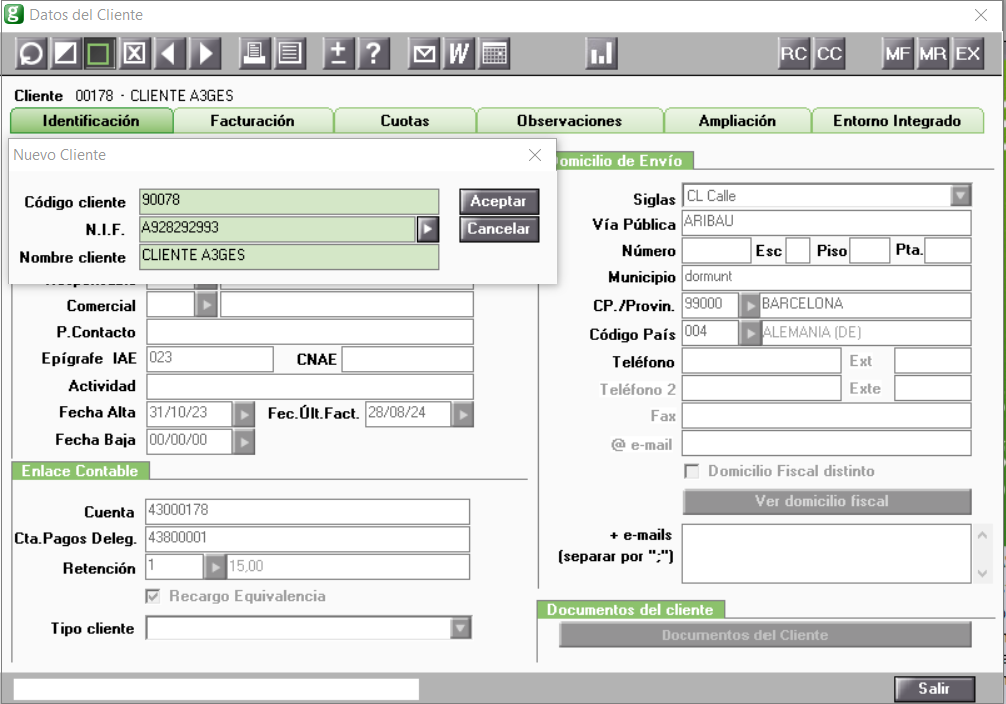Click Aceptar in Nuevo Cliente dialog

(498, 201)
